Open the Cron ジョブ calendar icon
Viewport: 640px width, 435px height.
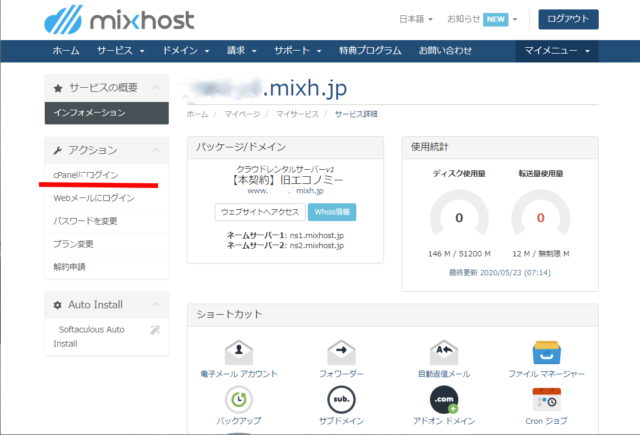545,401
